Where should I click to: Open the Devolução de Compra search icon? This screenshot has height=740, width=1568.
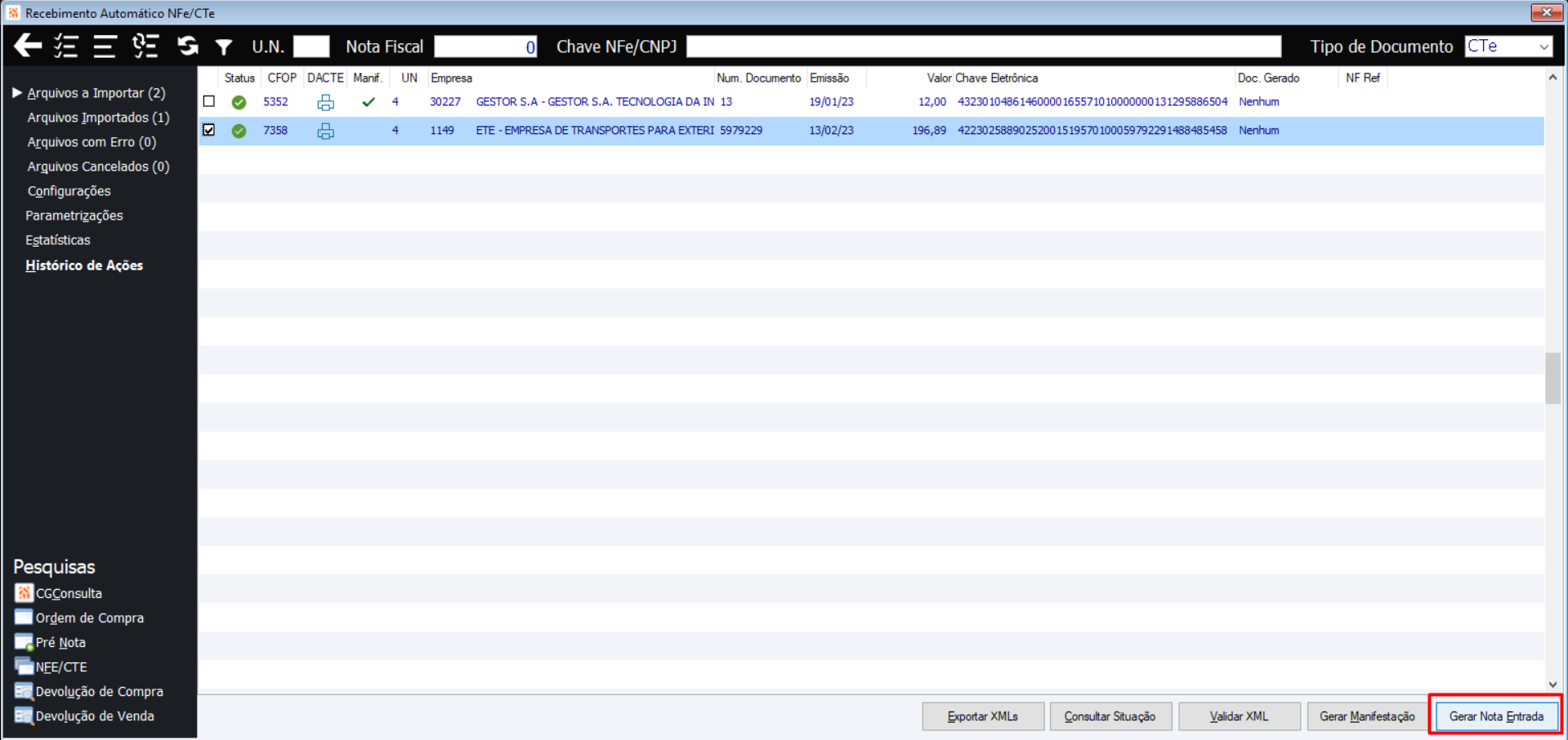pos(24,691)
